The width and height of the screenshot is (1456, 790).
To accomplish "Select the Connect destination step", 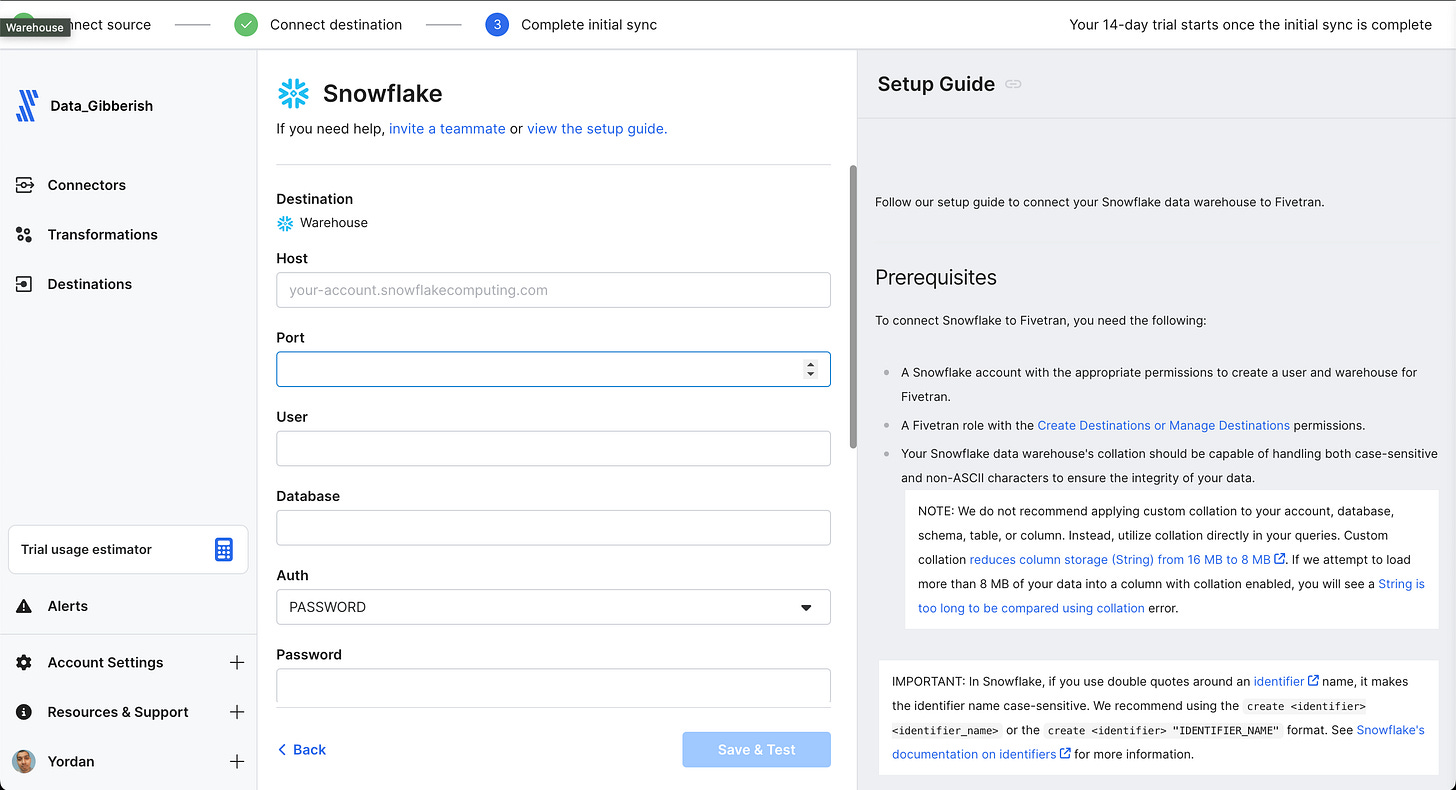I will pyautogui.click(x=336, y=24).
